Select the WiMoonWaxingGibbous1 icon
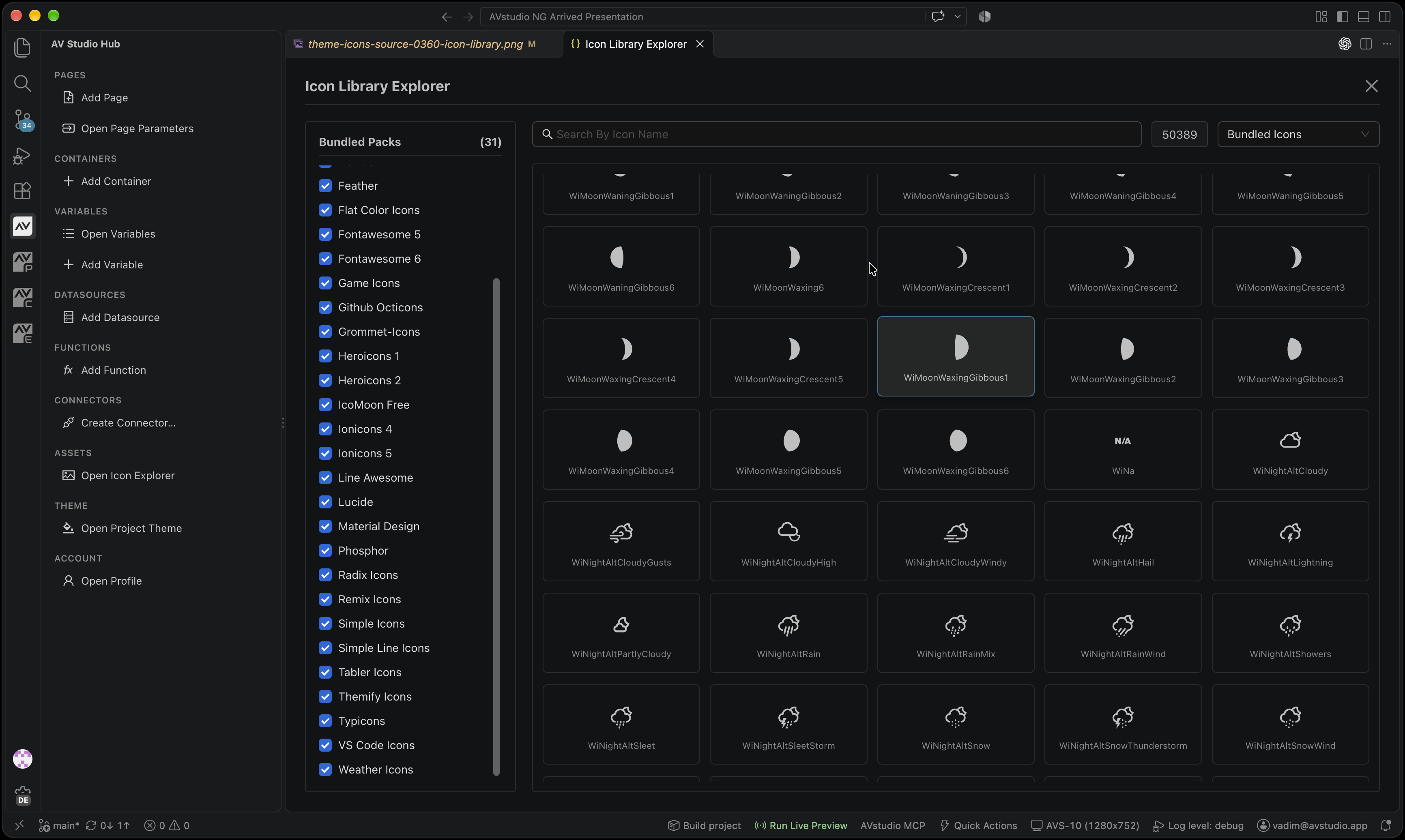 coord(955,356)
